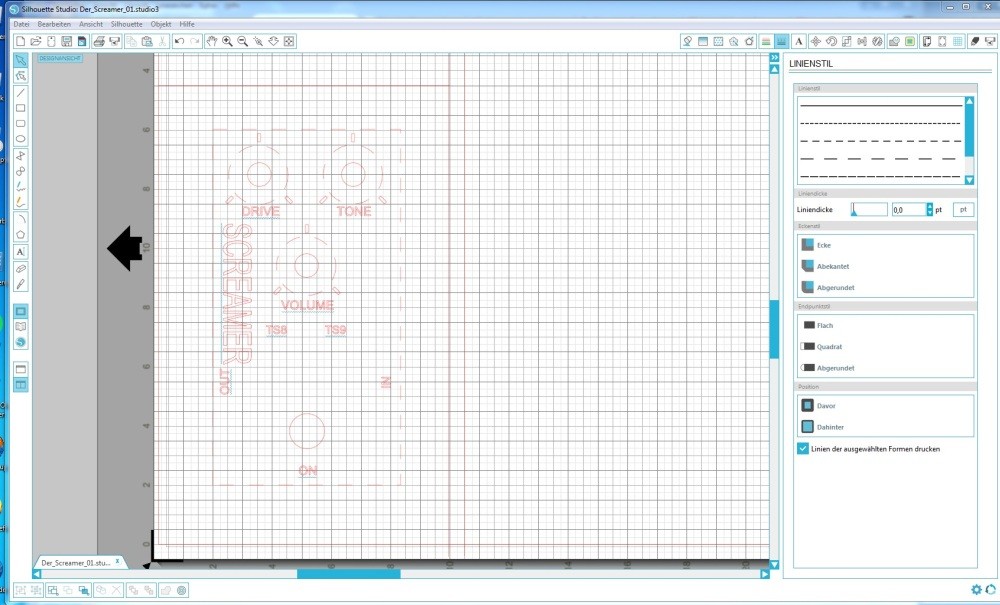1000x605 pixels.
Task: Open the Rotate panel
Action: tap(831, 41)
